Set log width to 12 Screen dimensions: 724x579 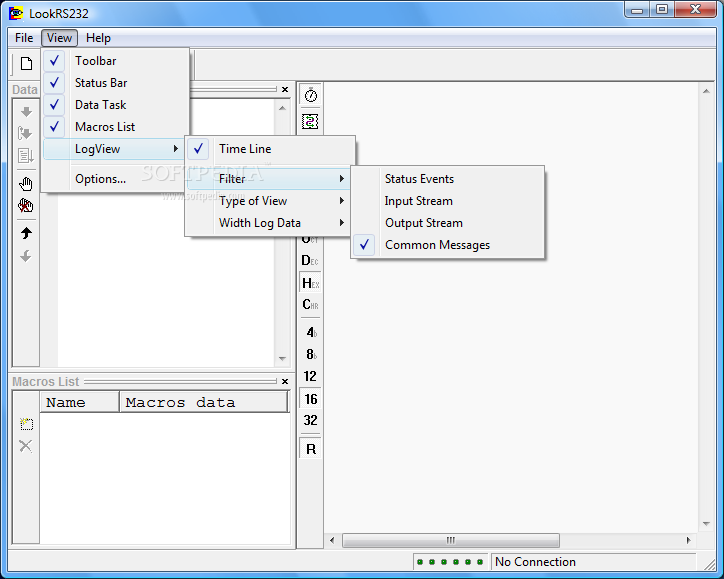pos(310,376)
